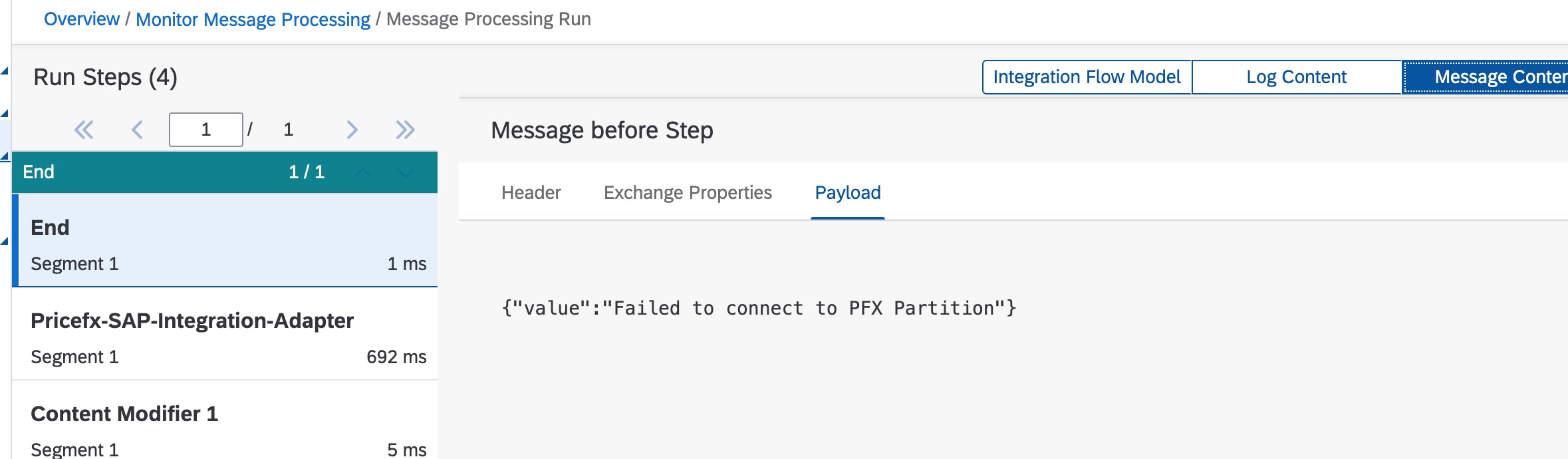Switch to the Exchange Properties tab
This screenshot has height=459, width=1568.
(x=688, y=193)
